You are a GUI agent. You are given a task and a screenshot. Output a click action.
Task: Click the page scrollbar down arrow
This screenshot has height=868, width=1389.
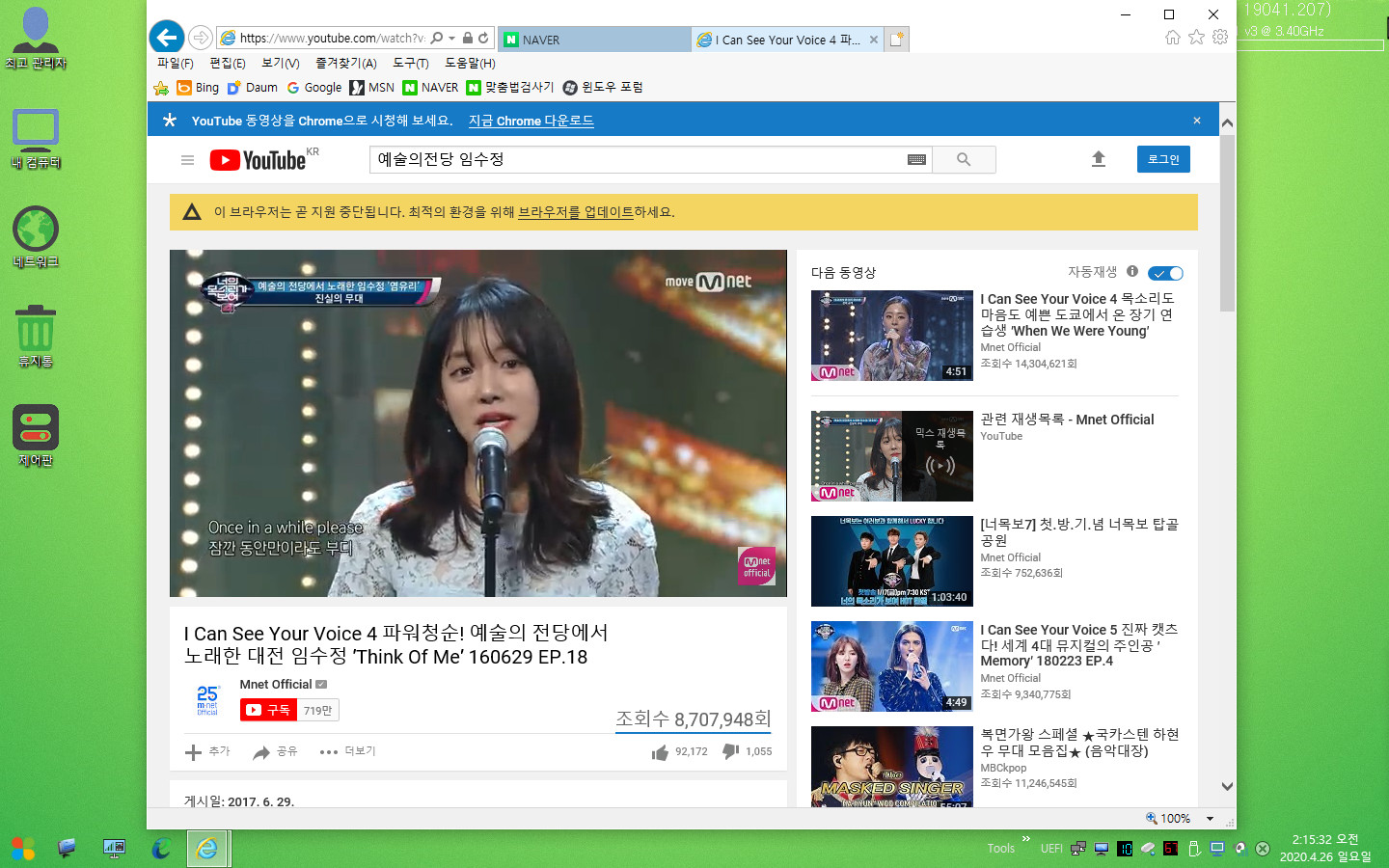[1227, 786]
